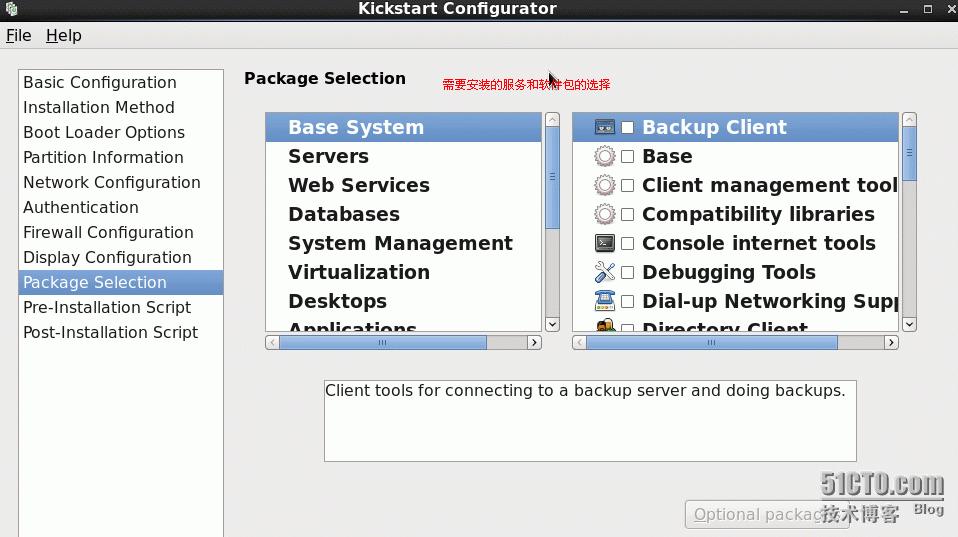Open Pre-Installation Script section
This screenshot has height=537, width=958.
coord(121,308)
